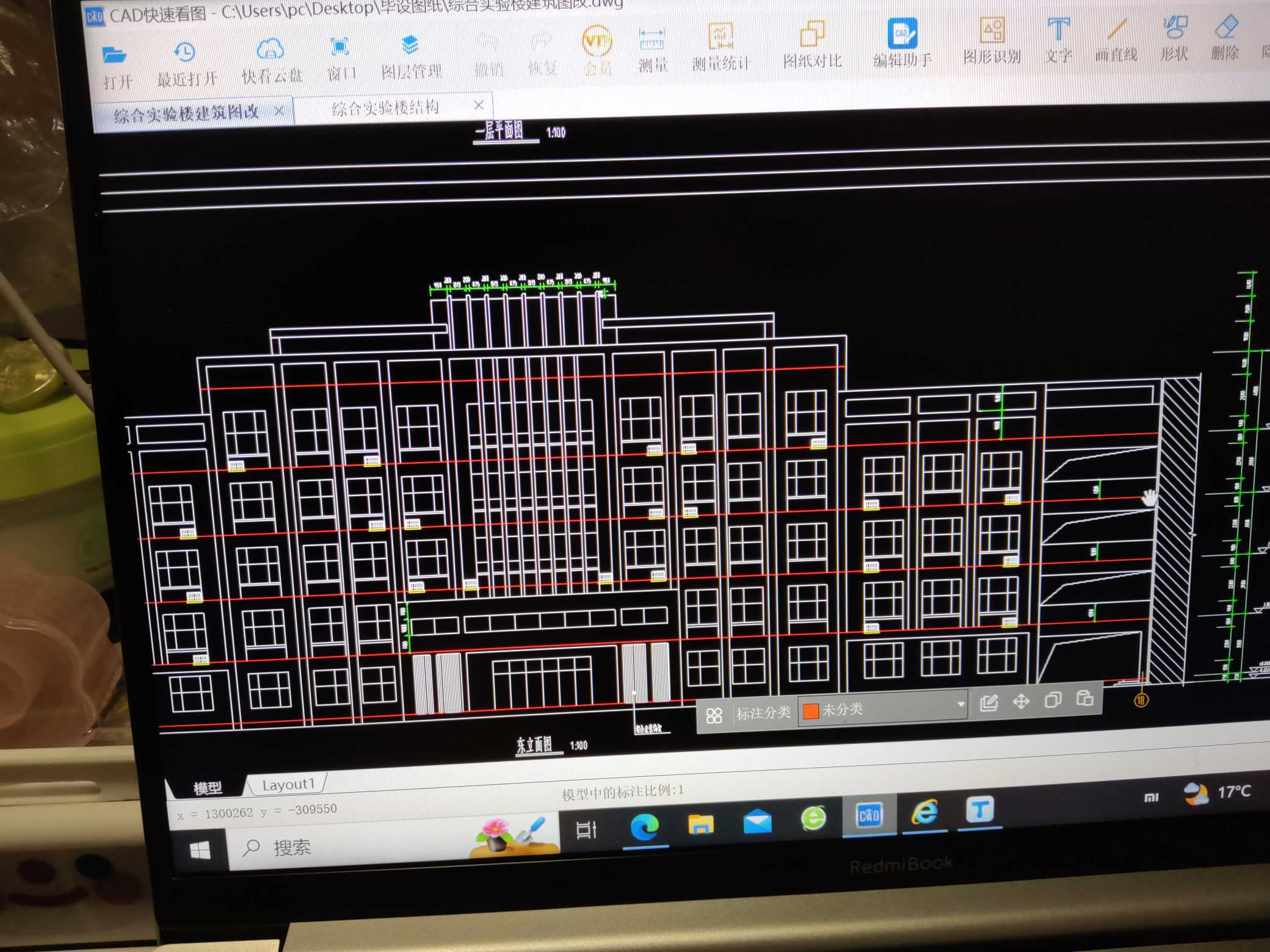Click 模型中的标注比例:1 status text
1270x952 pixels.
pos(623,792)
